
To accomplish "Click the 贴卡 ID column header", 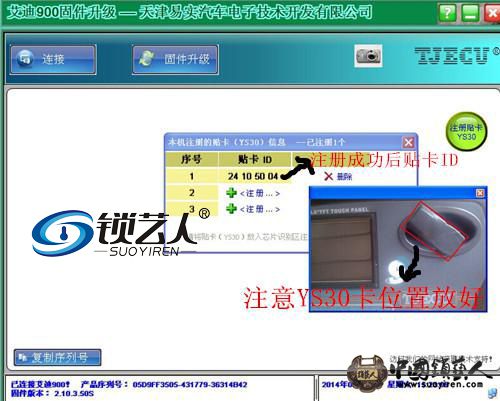I will click(x=255, y=159).
